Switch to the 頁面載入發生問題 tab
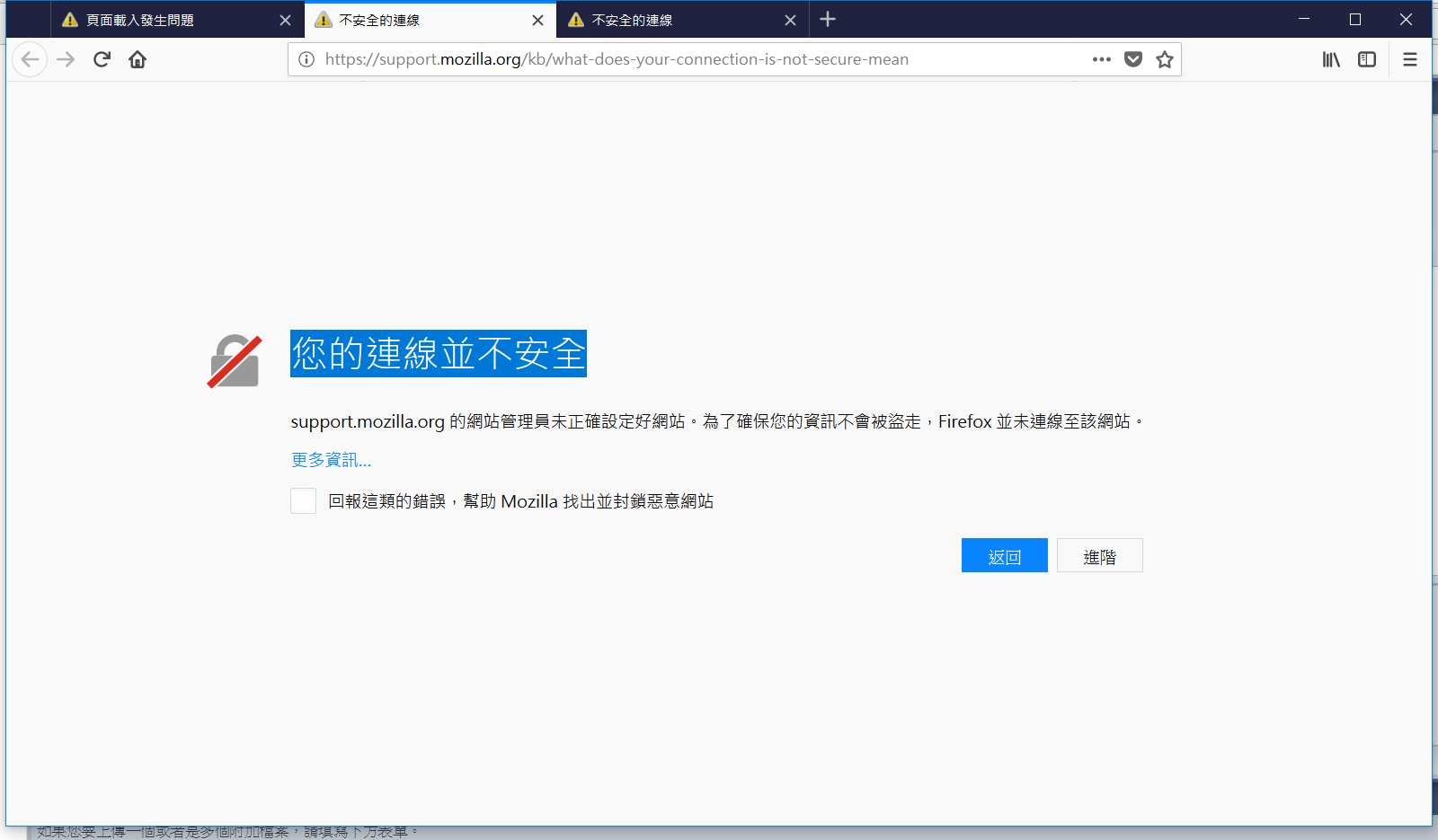Screen dimensions: 1438x840 [x=162, y=20]
